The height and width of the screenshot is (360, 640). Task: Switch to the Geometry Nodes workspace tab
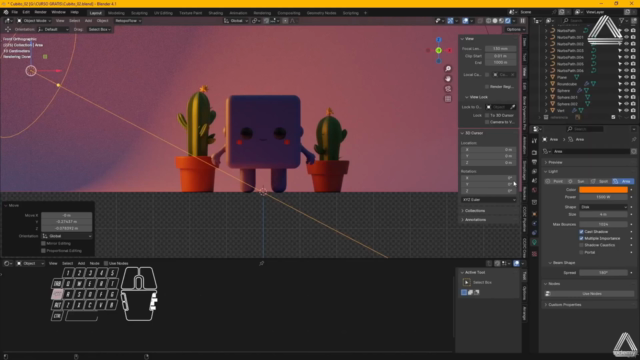(321, 13)
